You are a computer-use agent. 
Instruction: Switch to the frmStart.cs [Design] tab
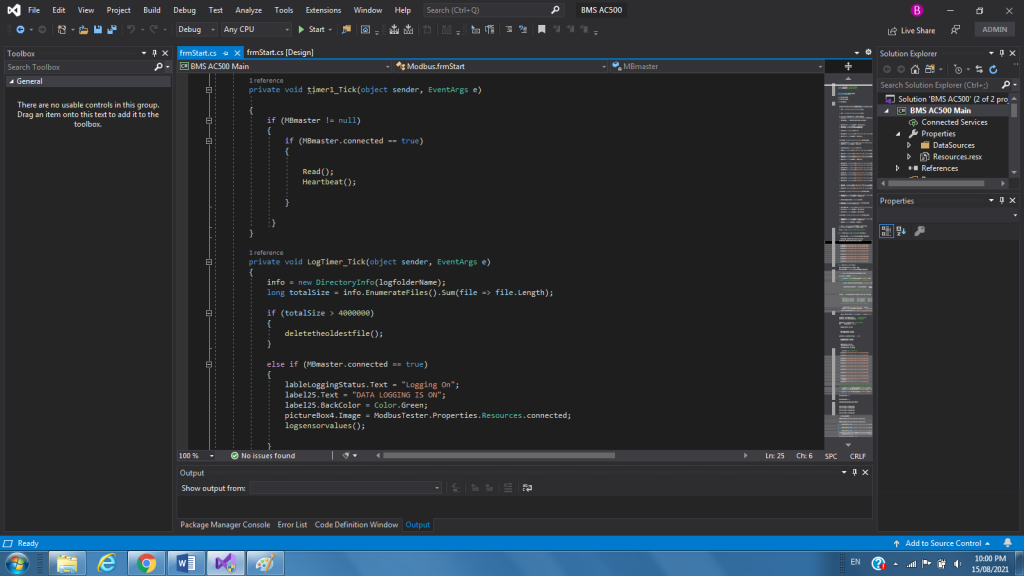click(x=281, y=53)
